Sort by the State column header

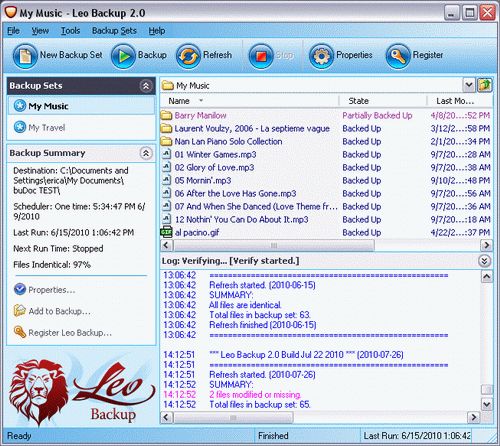(x=383, y=101)
